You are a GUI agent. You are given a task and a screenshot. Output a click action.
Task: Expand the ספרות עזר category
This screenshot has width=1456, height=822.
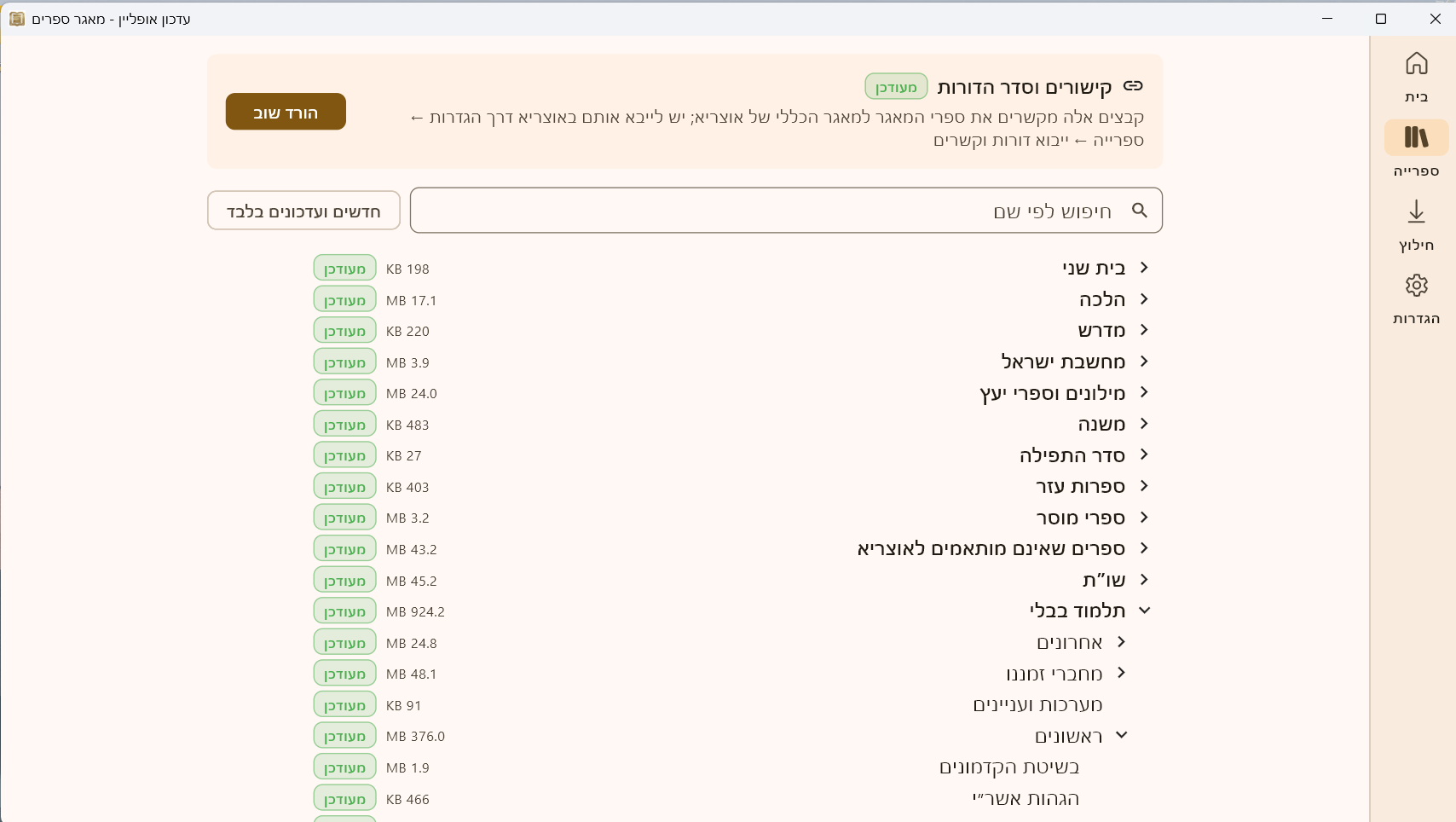(1144, 486)
